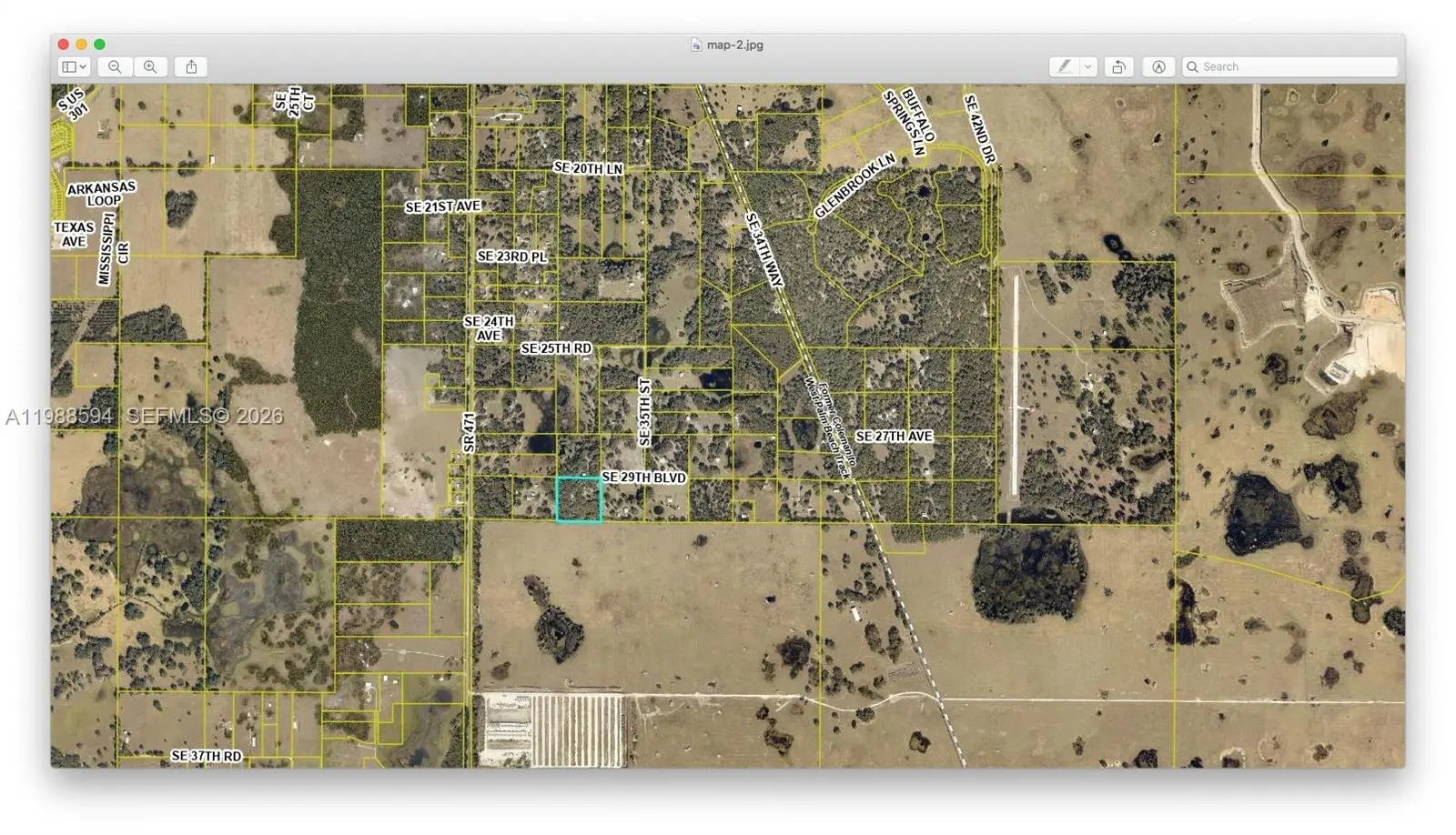The image size is (1456, 835).
Task: Click the green full-screen button
Action: [99, 44]
